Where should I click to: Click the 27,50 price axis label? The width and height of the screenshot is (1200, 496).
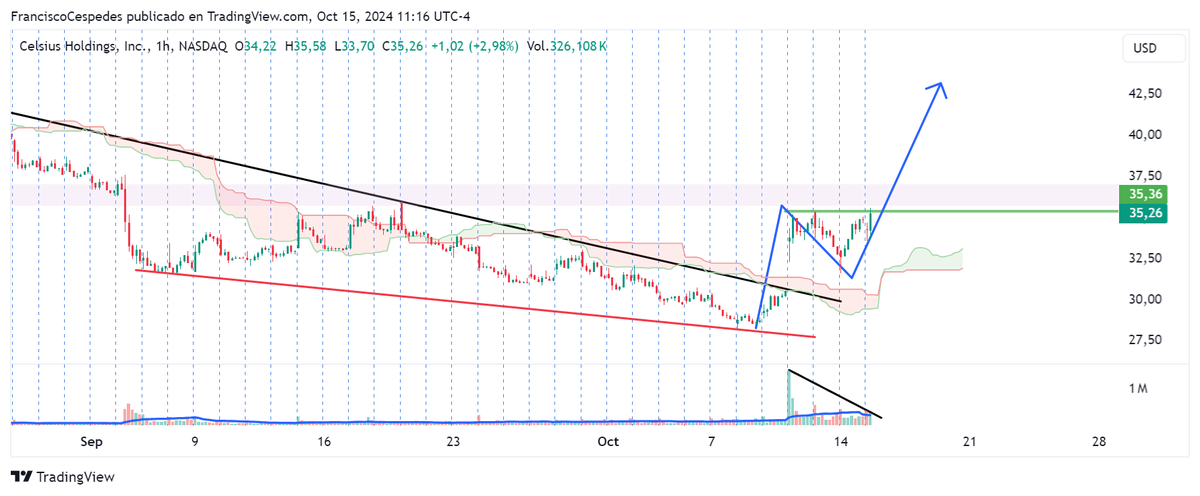[1144, 340]
